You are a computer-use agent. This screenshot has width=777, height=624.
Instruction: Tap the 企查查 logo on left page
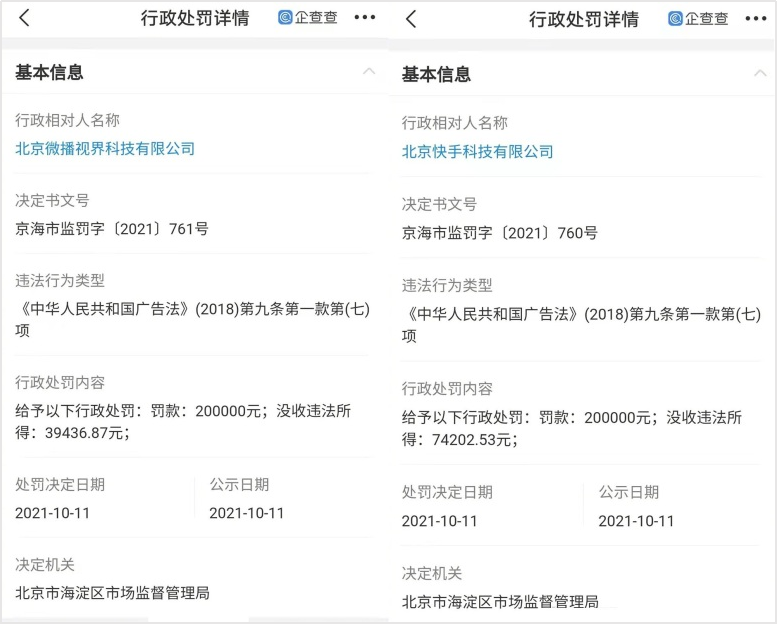308,17
